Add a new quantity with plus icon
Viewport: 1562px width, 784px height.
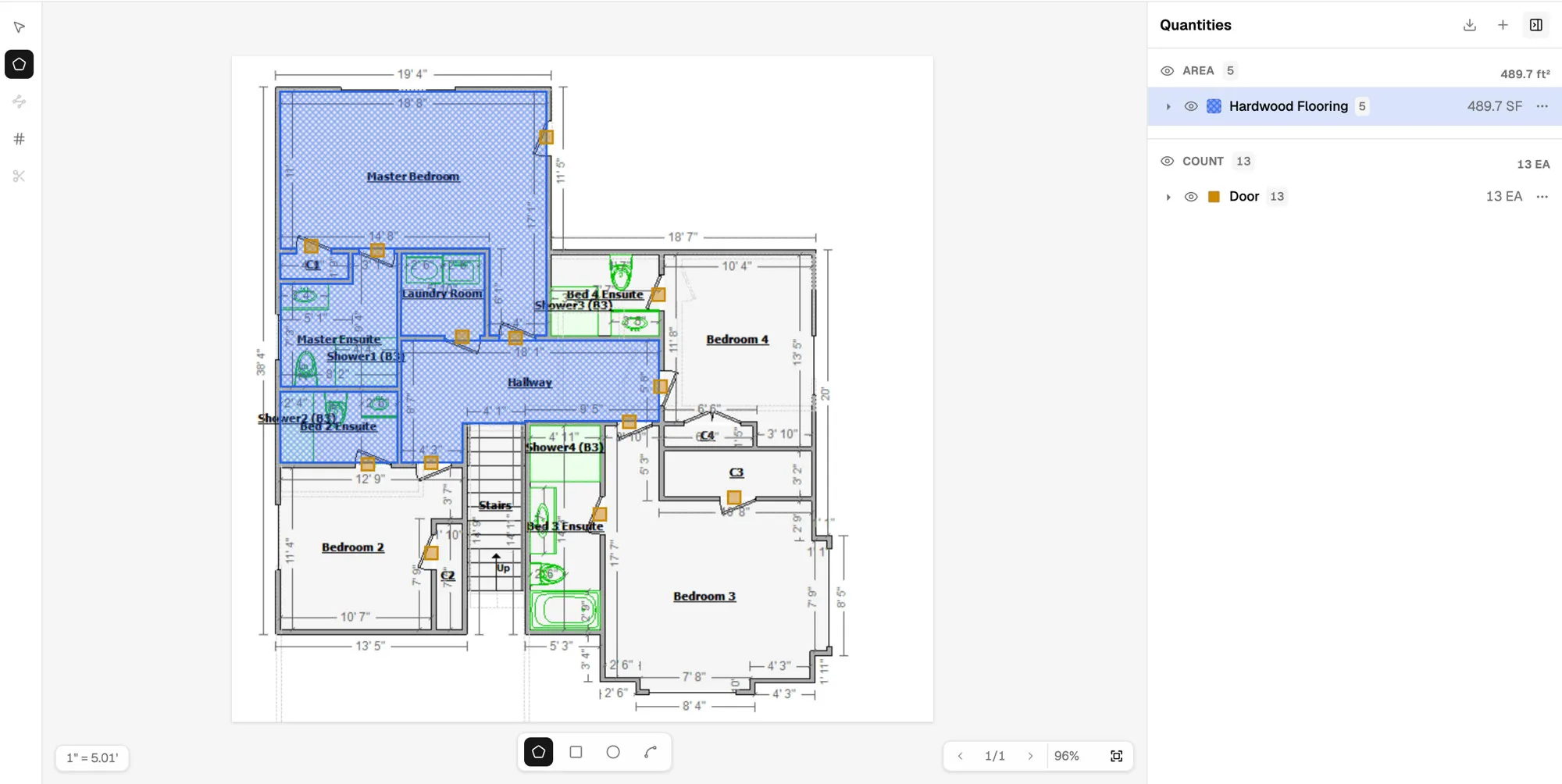click(1503, 25)
